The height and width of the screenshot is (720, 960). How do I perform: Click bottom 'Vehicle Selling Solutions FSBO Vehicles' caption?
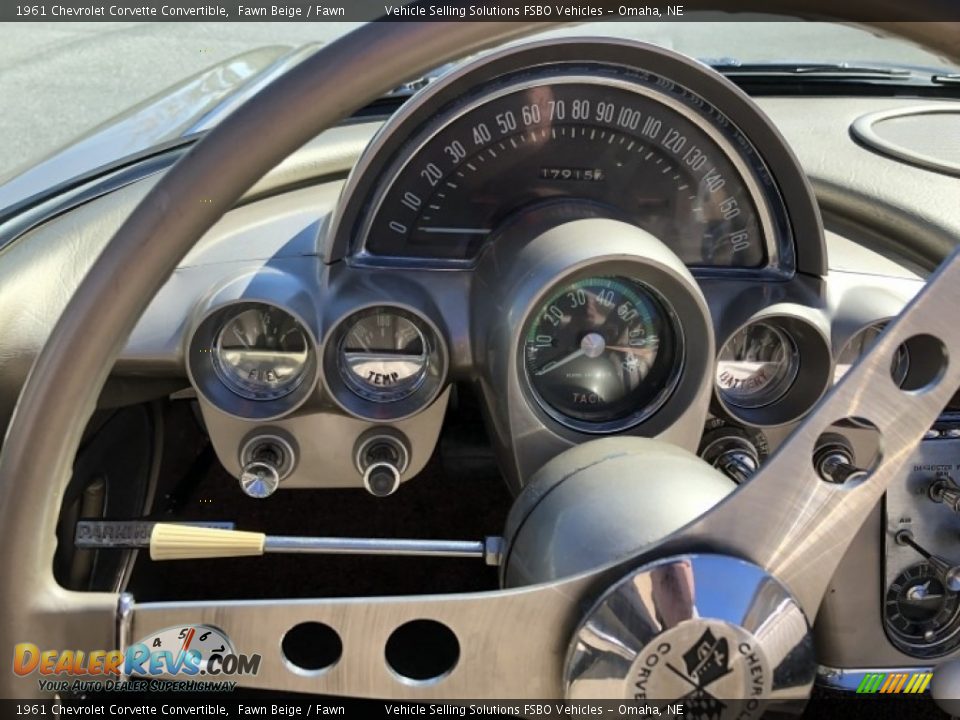tap(493, 710)
